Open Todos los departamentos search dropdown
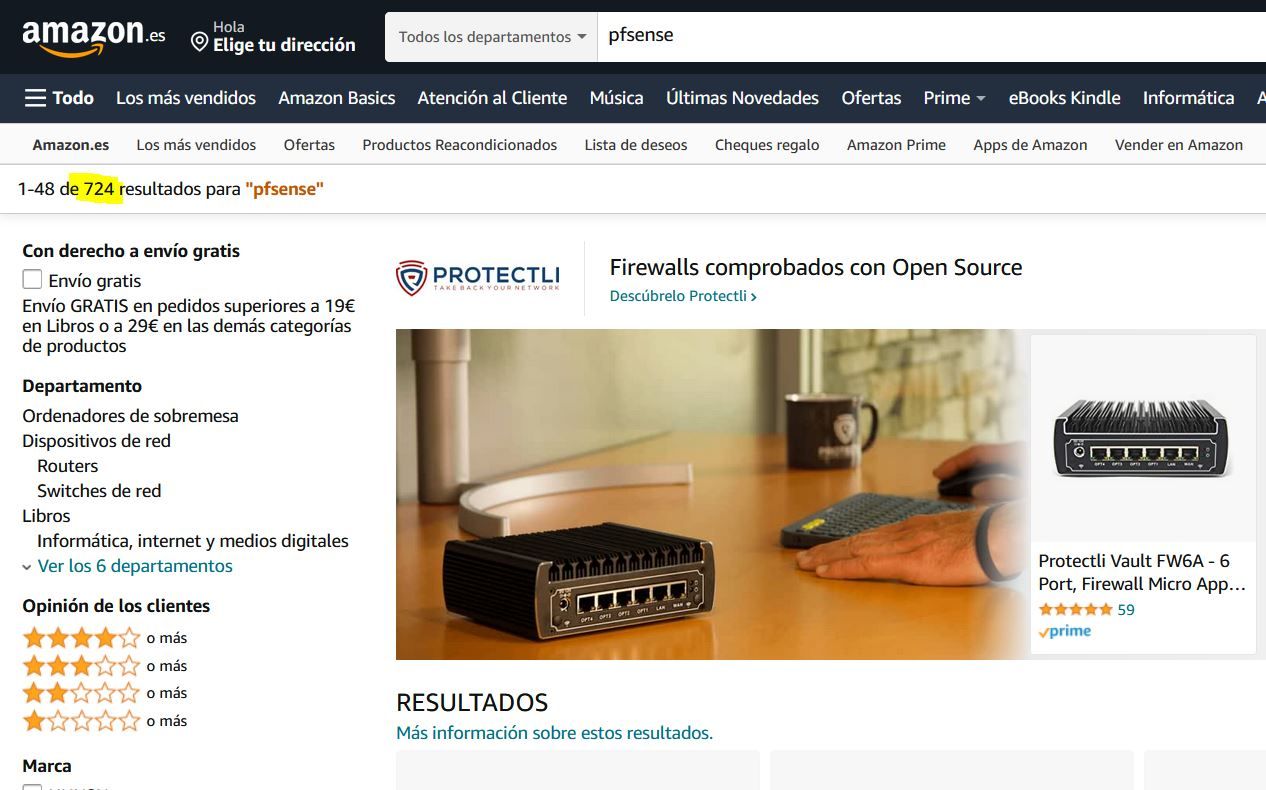This screenshot has height=790, width=1266. pyautogui.click(x=492, y=37)
